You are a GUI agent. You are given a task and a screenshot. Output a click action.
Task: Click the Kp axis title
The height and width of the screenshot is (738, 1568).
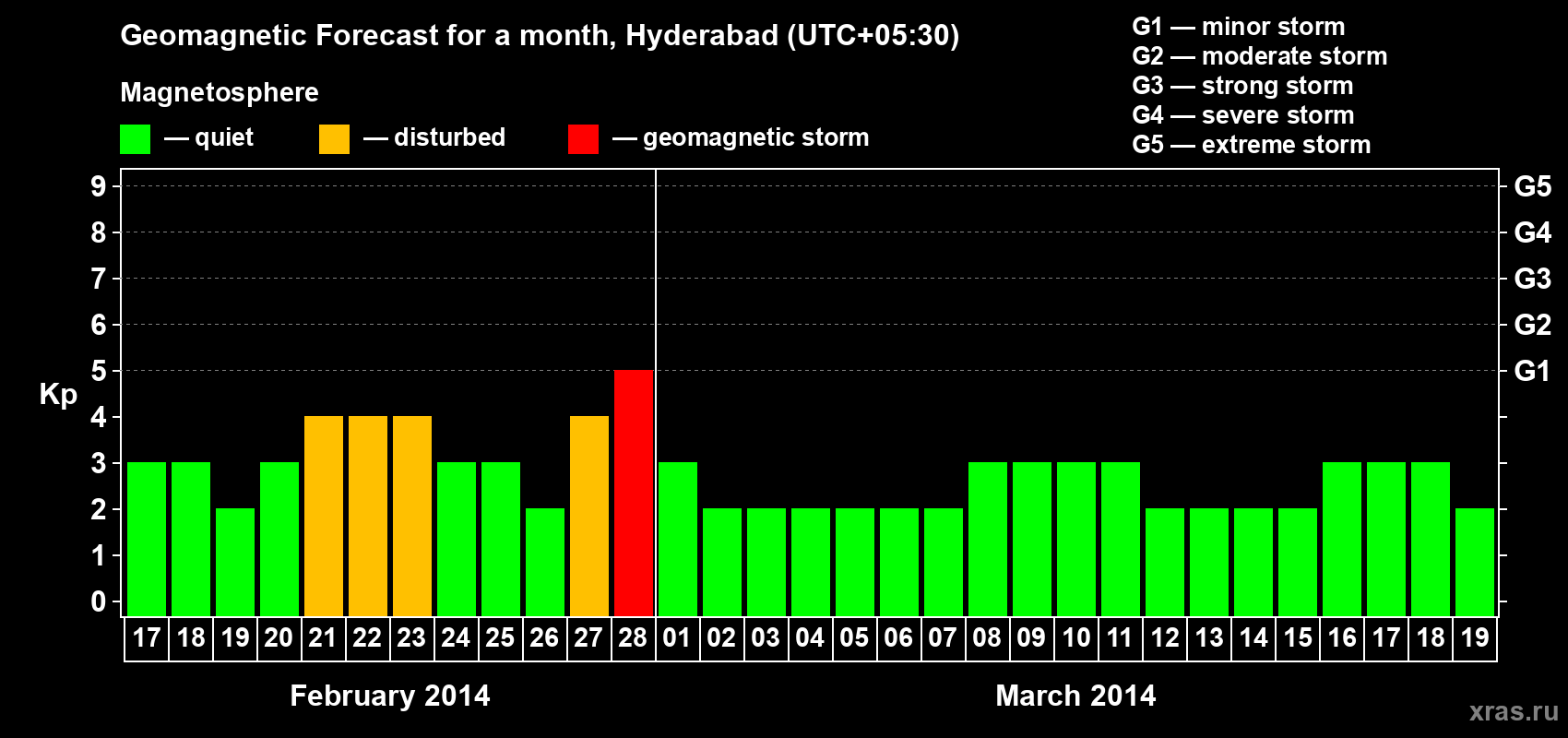tap(58, 395)
